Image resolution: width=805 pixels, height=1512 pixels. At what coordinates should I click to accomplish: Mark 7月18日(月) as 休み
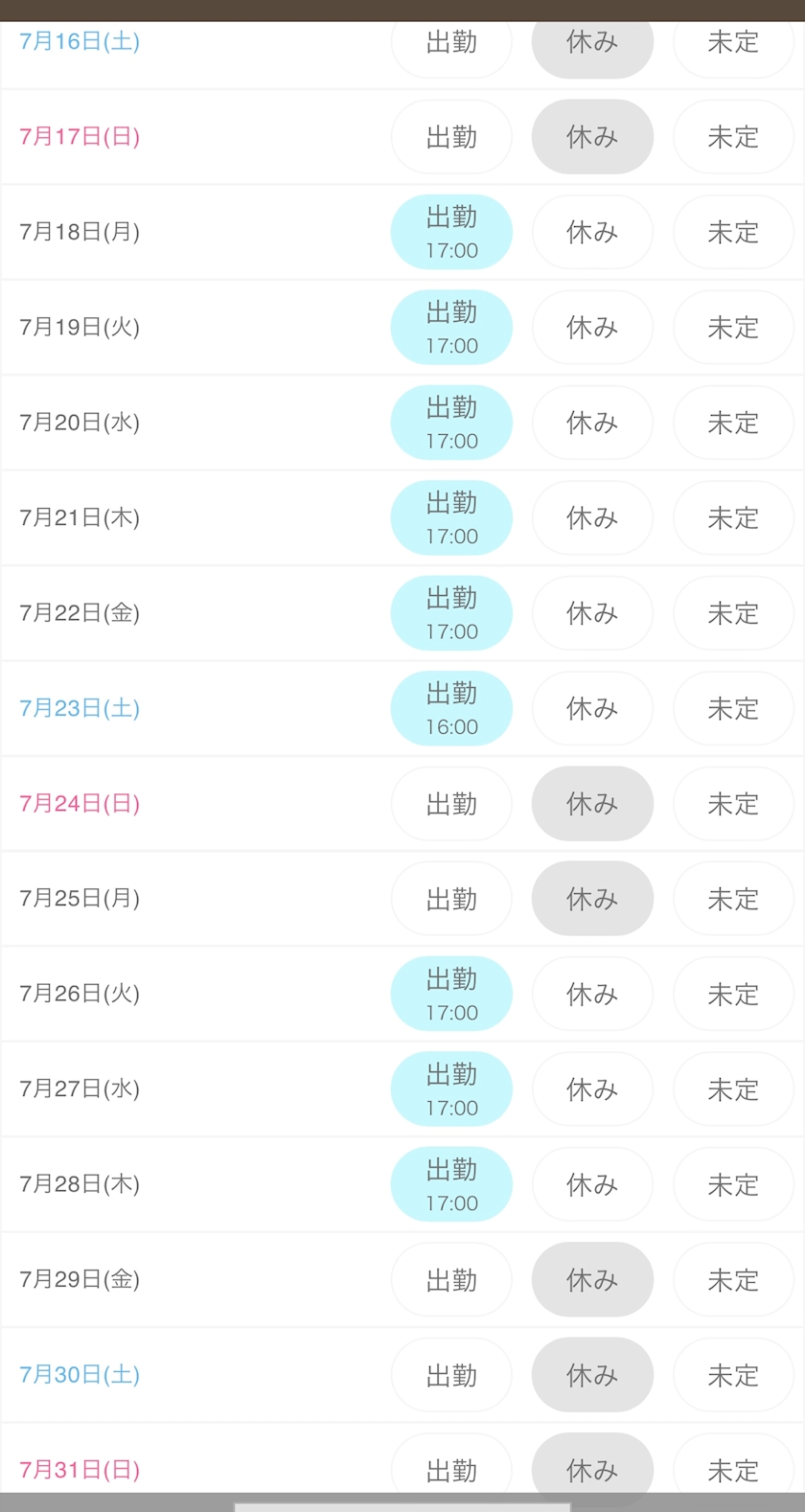pyautogui.click(x=592, y=232)
